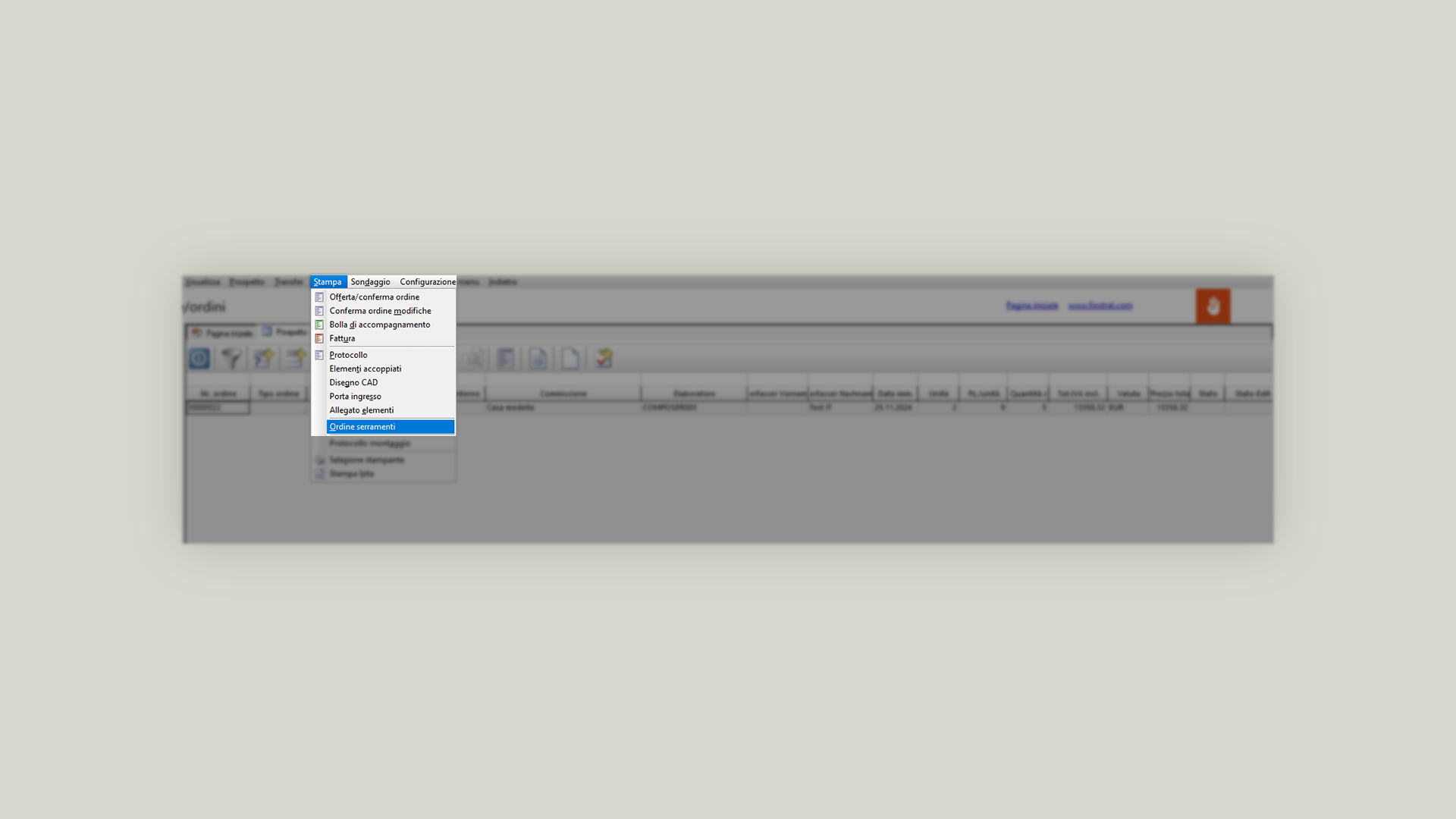Select Elementi accoppiati print option
The image size is (1456, 819).
(366, 369)
